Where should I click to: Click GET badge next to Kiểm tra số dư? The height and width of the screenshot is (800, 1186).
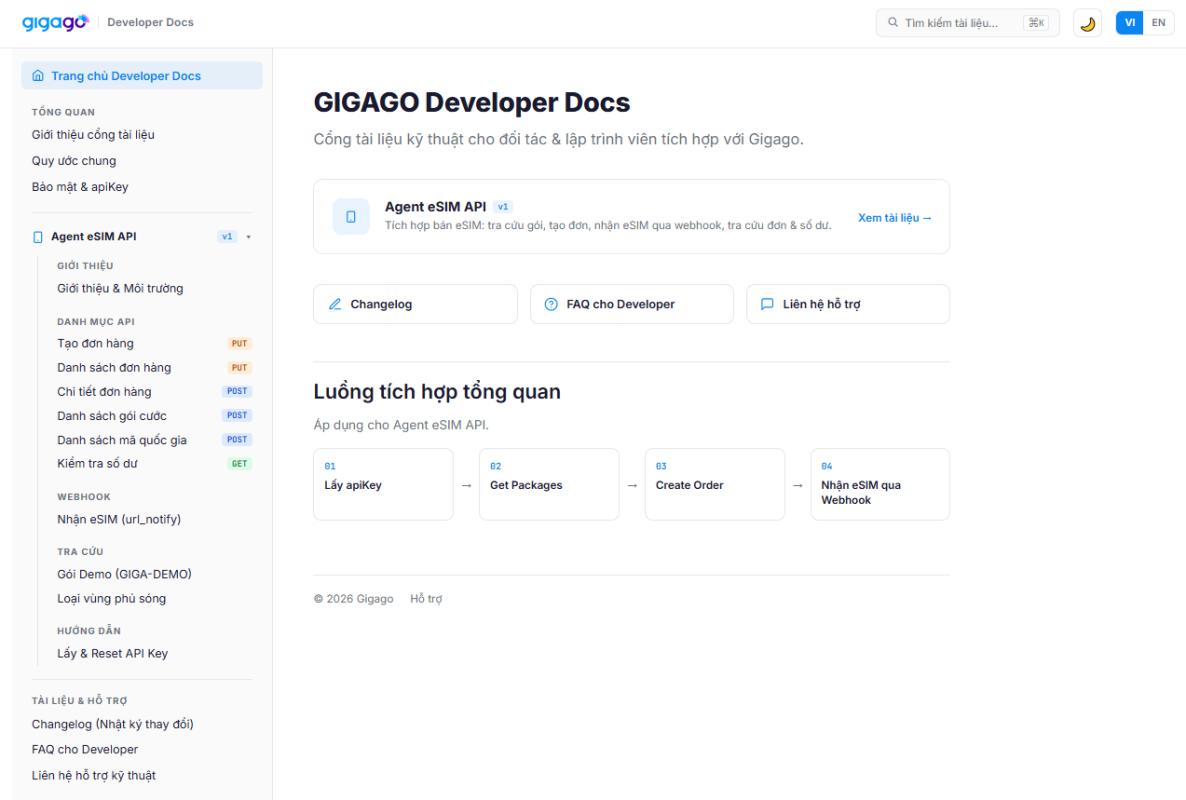(239, 464)
